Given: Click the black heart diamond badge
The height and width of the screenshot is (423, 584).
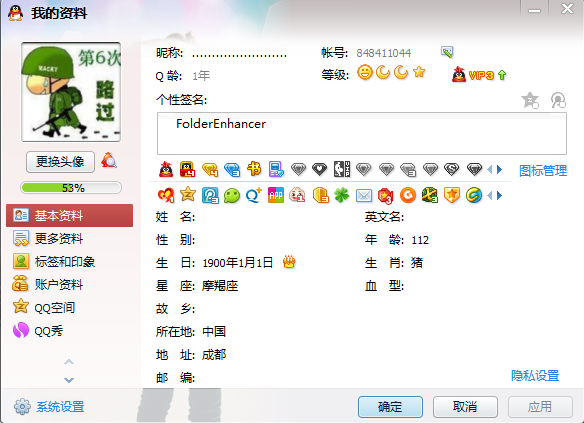Looking at the screenshot, I should [320, 169].
